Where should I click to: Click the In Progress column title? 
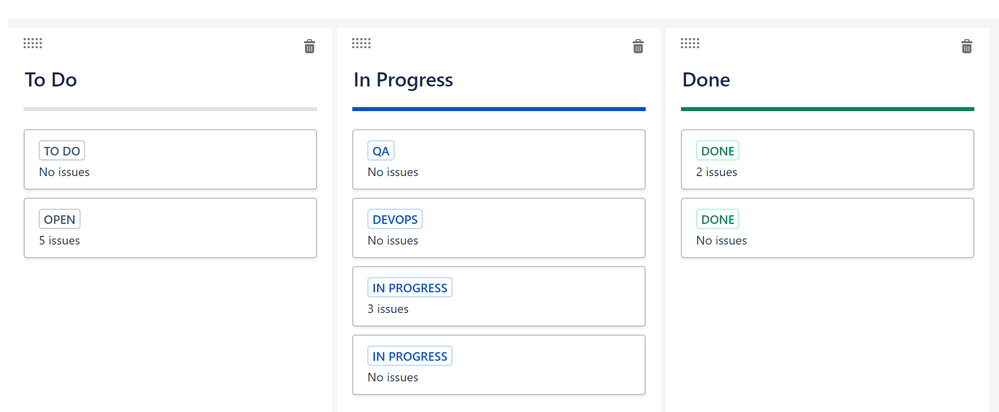[403, 80]
